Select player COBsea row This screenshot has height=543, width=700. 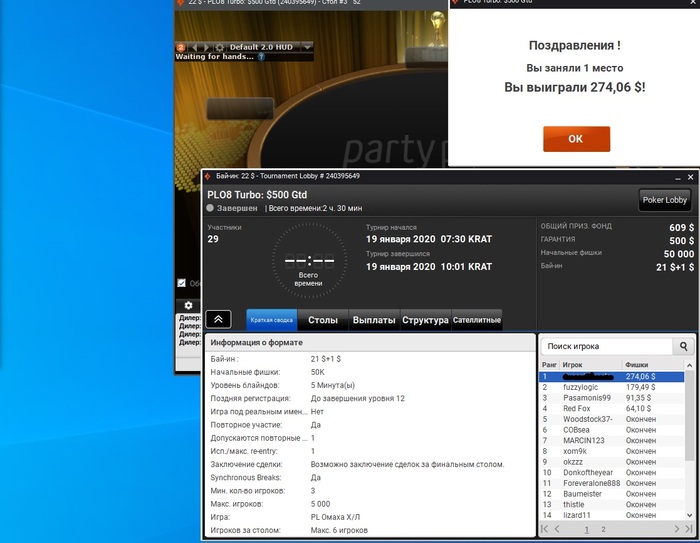612,430
